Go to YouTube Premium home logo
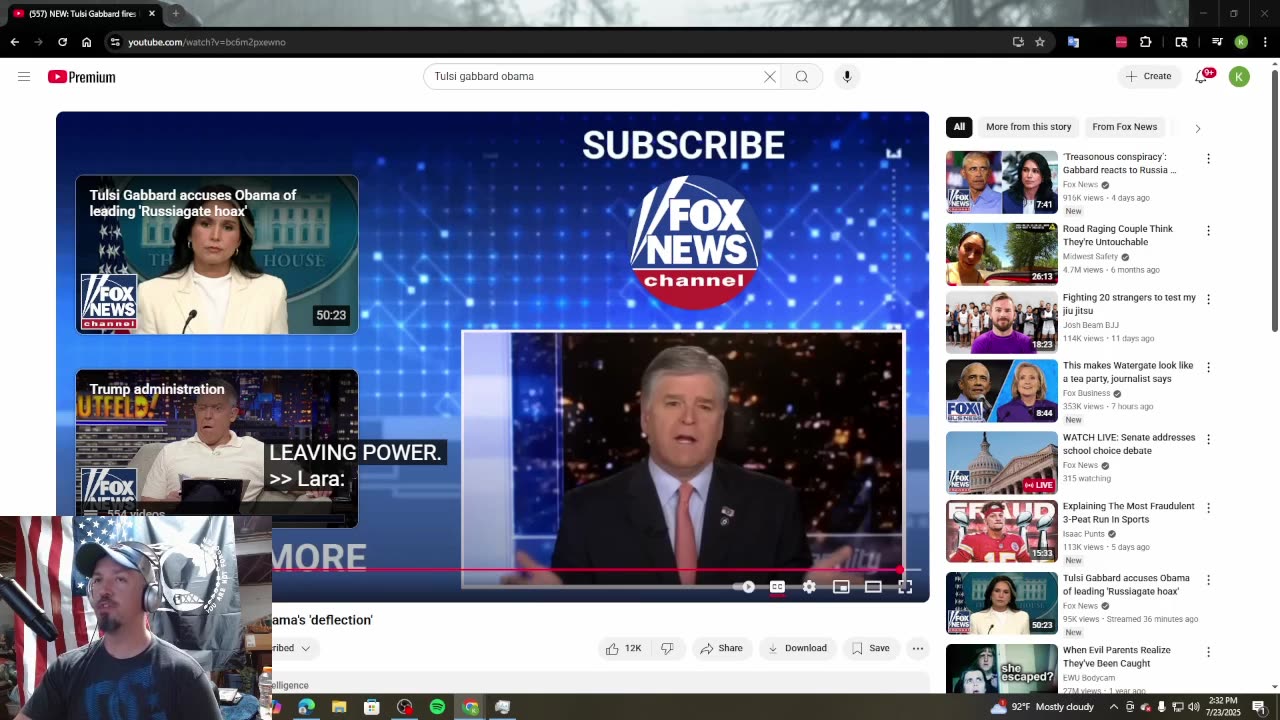Screen dimensions: 1280x720 [x=82, y=77]
